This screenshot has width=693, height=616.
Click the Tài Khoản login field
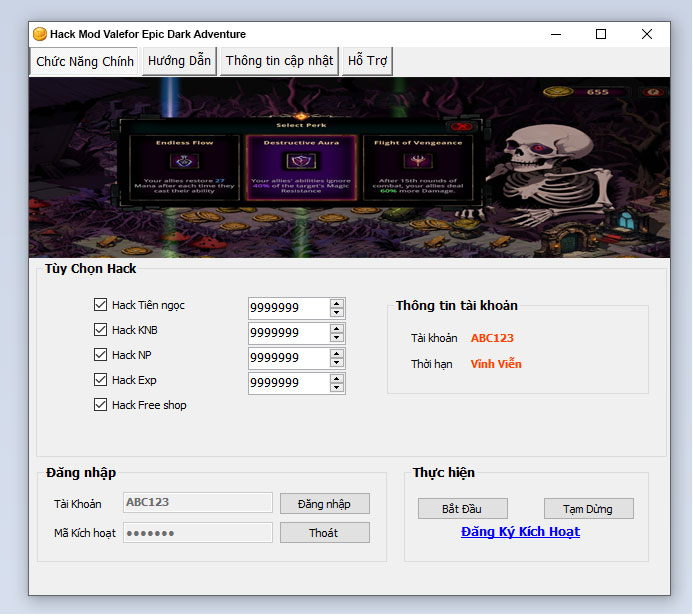(198, 502)
